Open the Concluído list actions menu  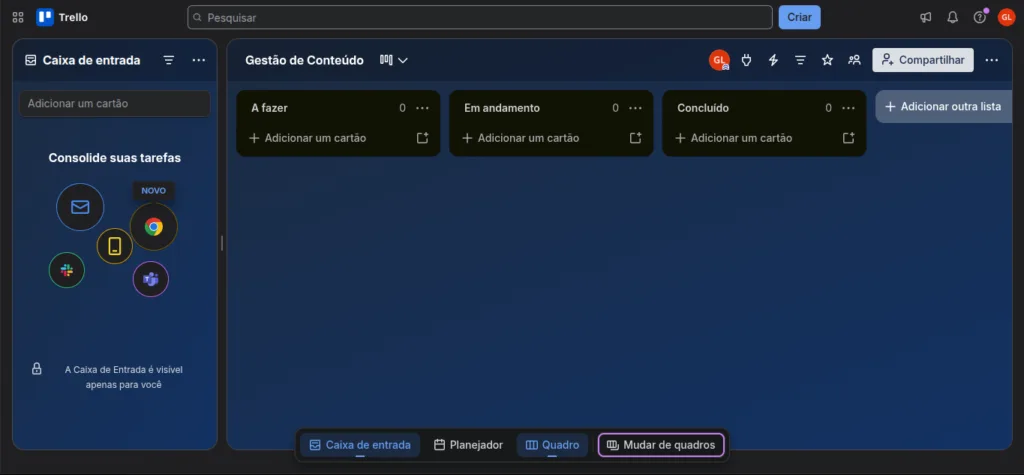(x=848, y=108)
